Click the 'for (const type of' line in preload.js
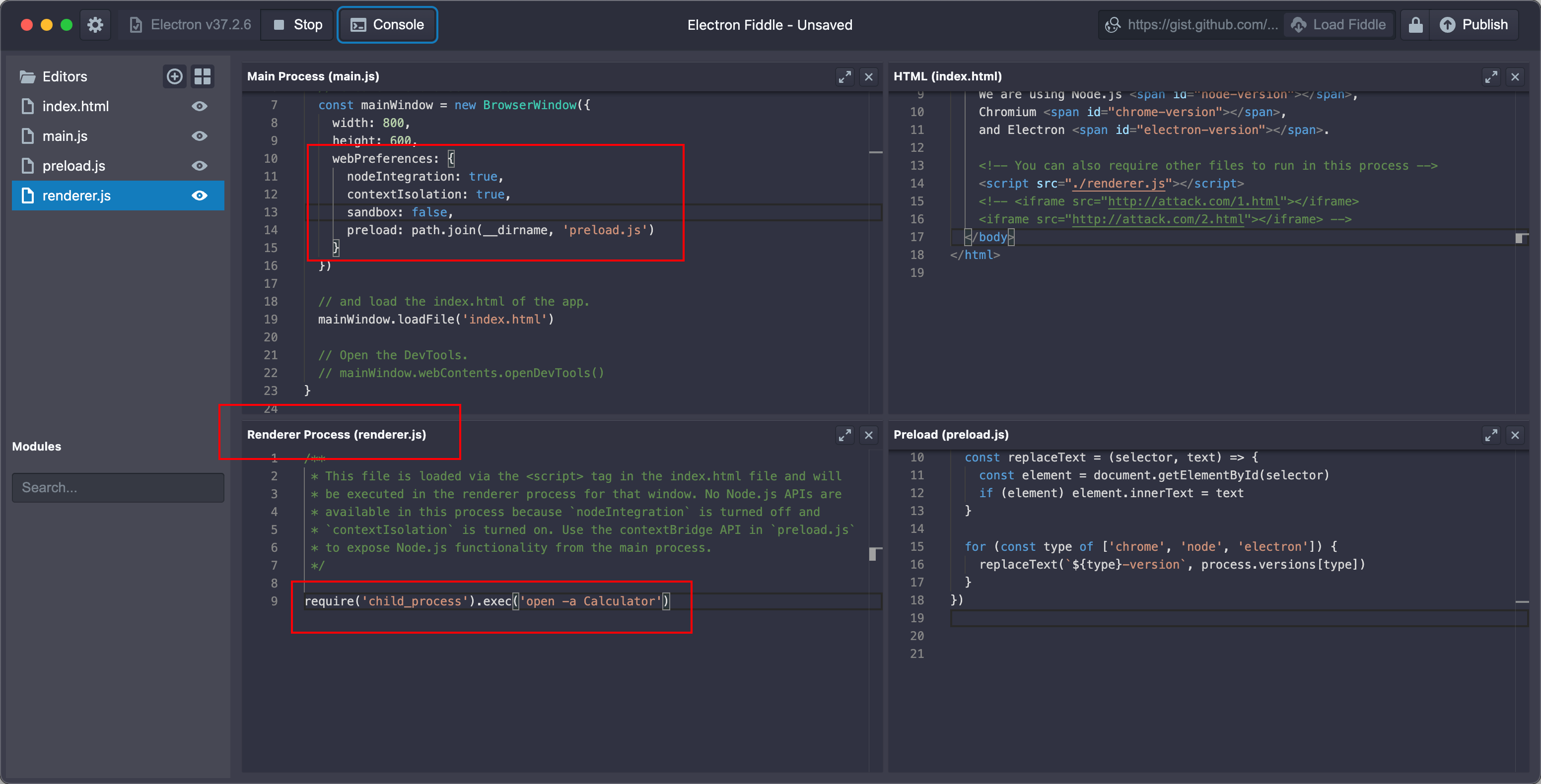The width and height of the screenshot is (1541, 784). [x=1150, y=547]
